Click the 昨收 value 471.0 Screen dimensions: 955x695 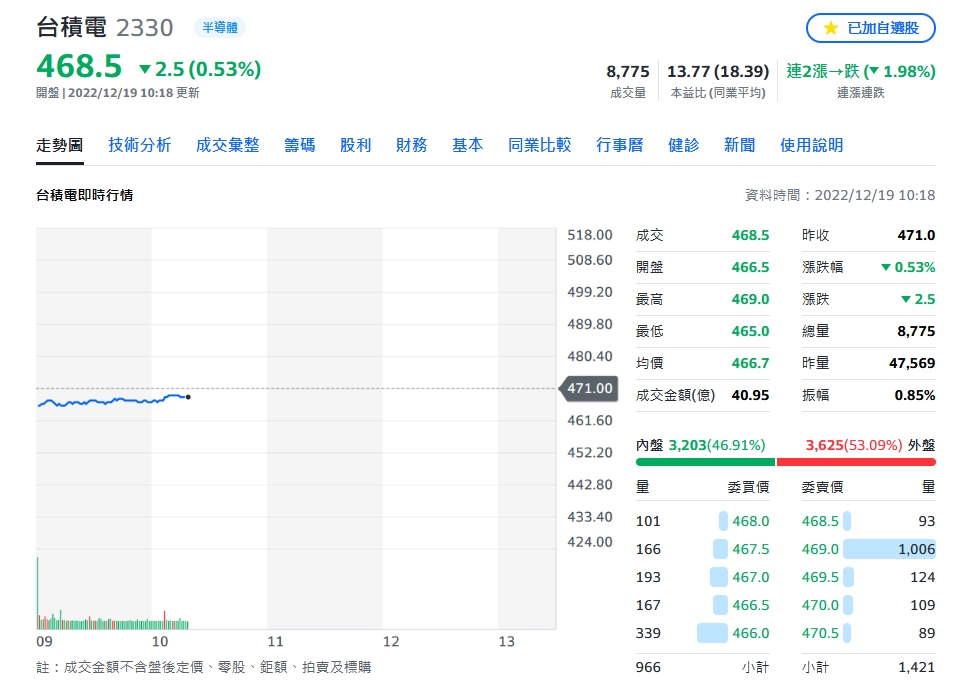[917, 235]
